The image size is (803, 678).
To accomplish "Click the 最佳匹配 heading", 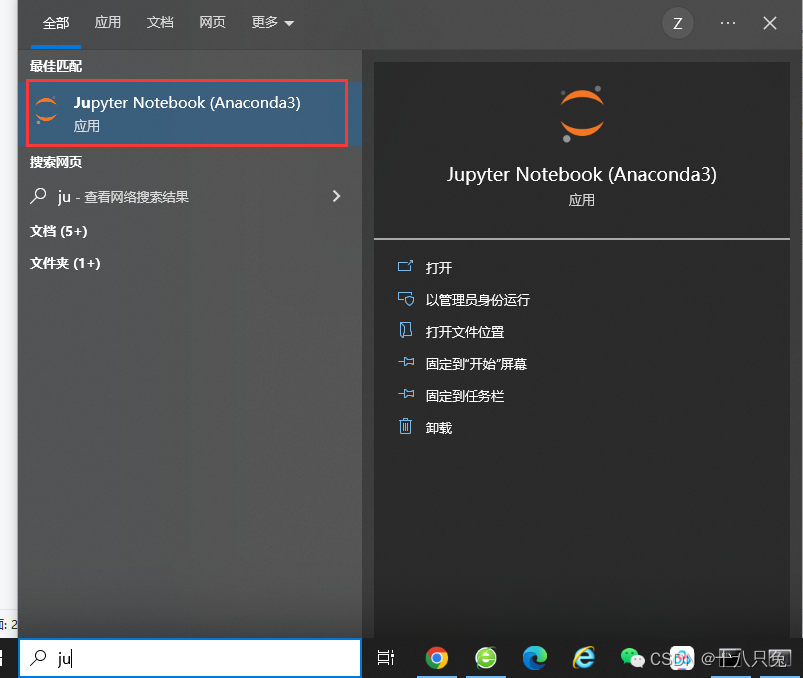I will tap(56, 66).
